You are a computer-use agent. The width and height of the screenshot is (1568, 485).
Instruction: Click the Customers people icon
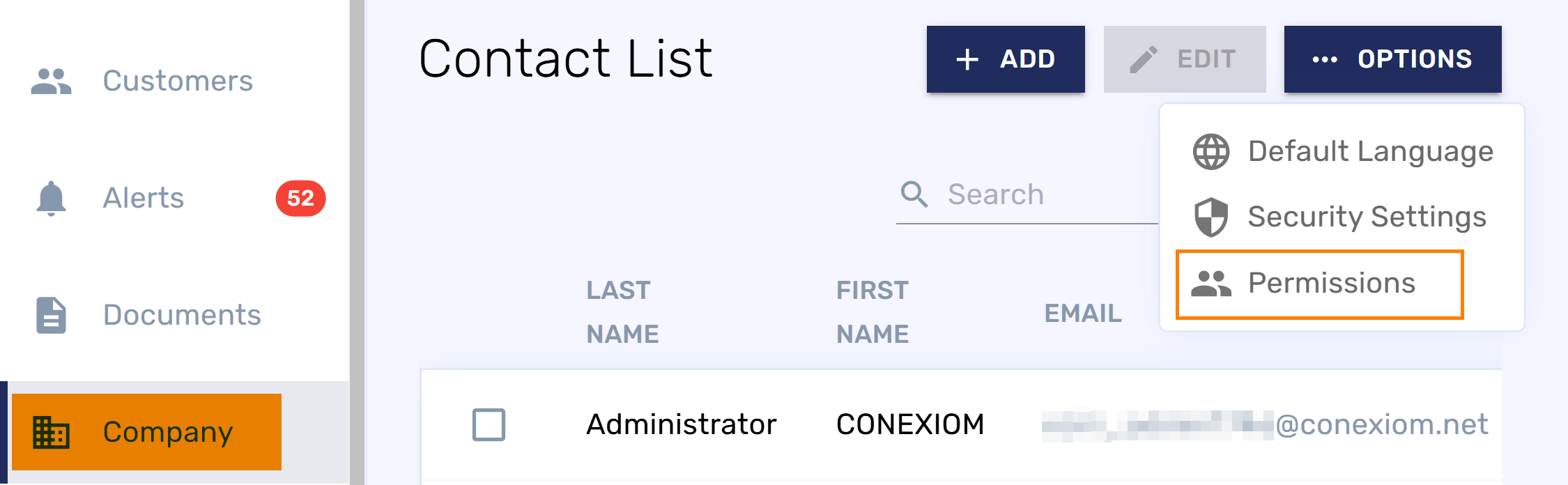pyautogui.click(x=51, y=81)
